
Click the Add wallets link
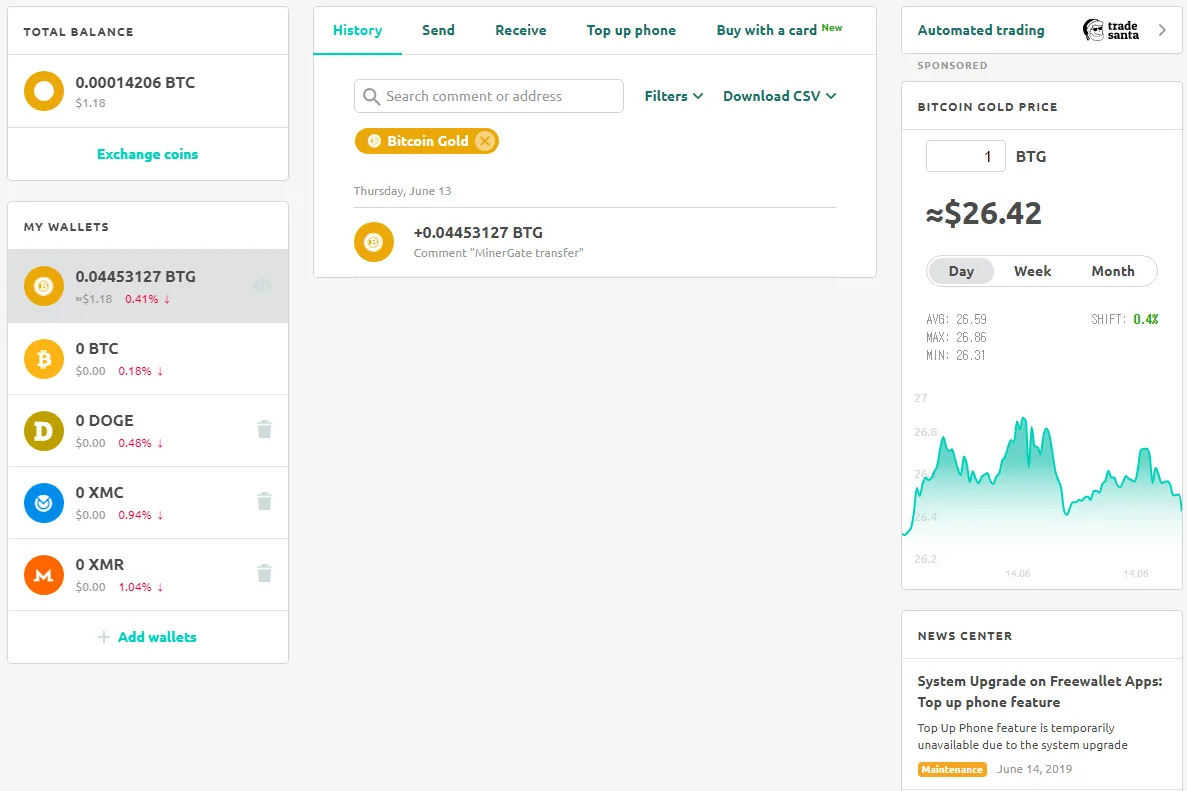coord(157,637)
